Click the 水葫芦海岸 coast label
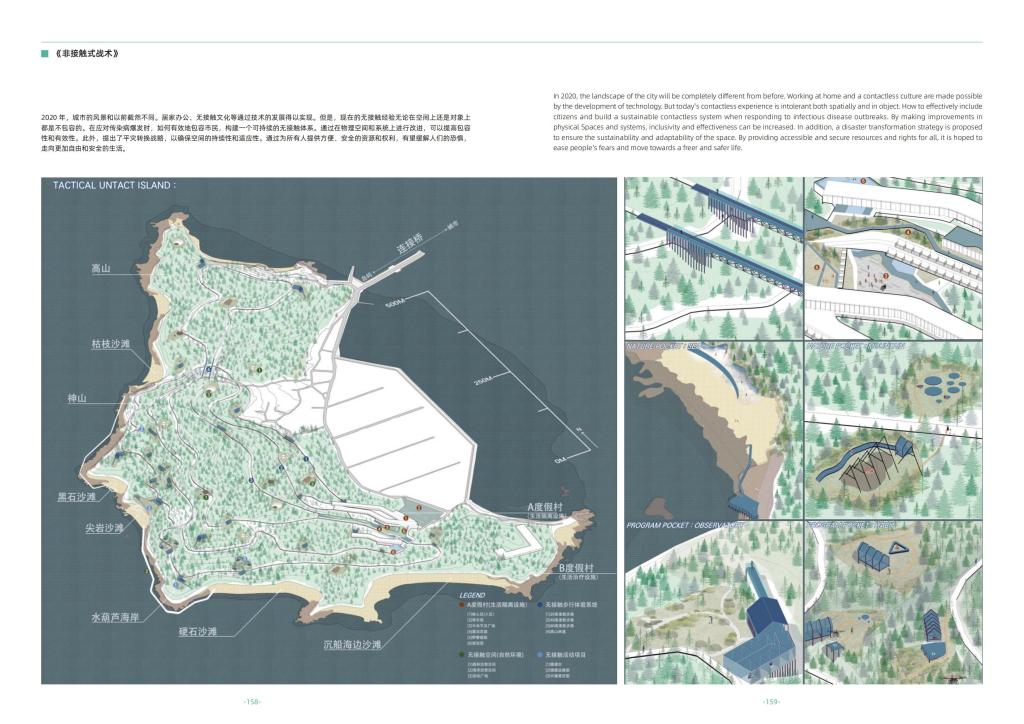The height and width of the screenshot is (724, 1024). pyautogui.click(x=116, y=617)
